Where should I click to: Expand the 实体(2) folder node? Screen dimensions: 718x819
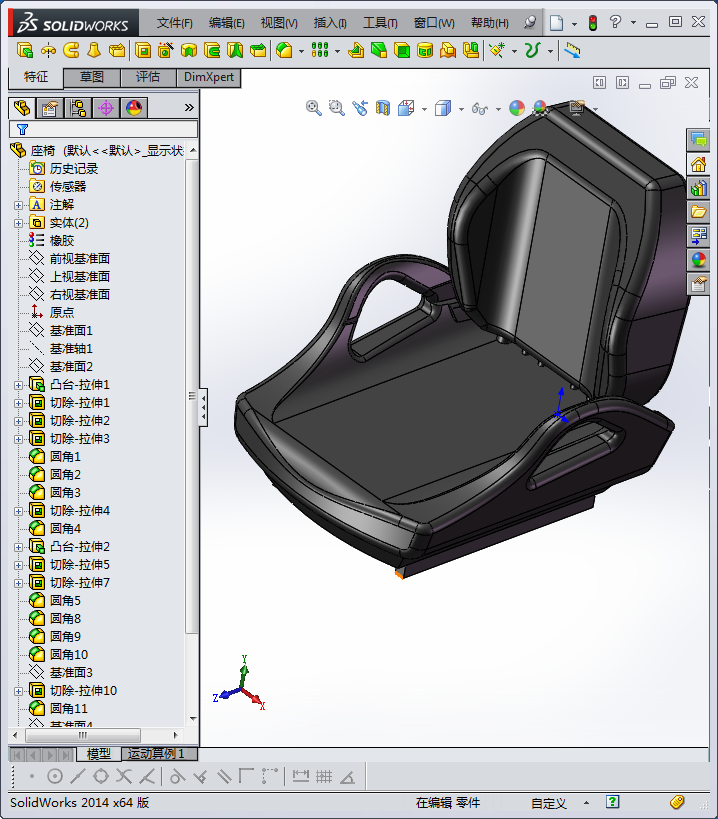[18, 223]
